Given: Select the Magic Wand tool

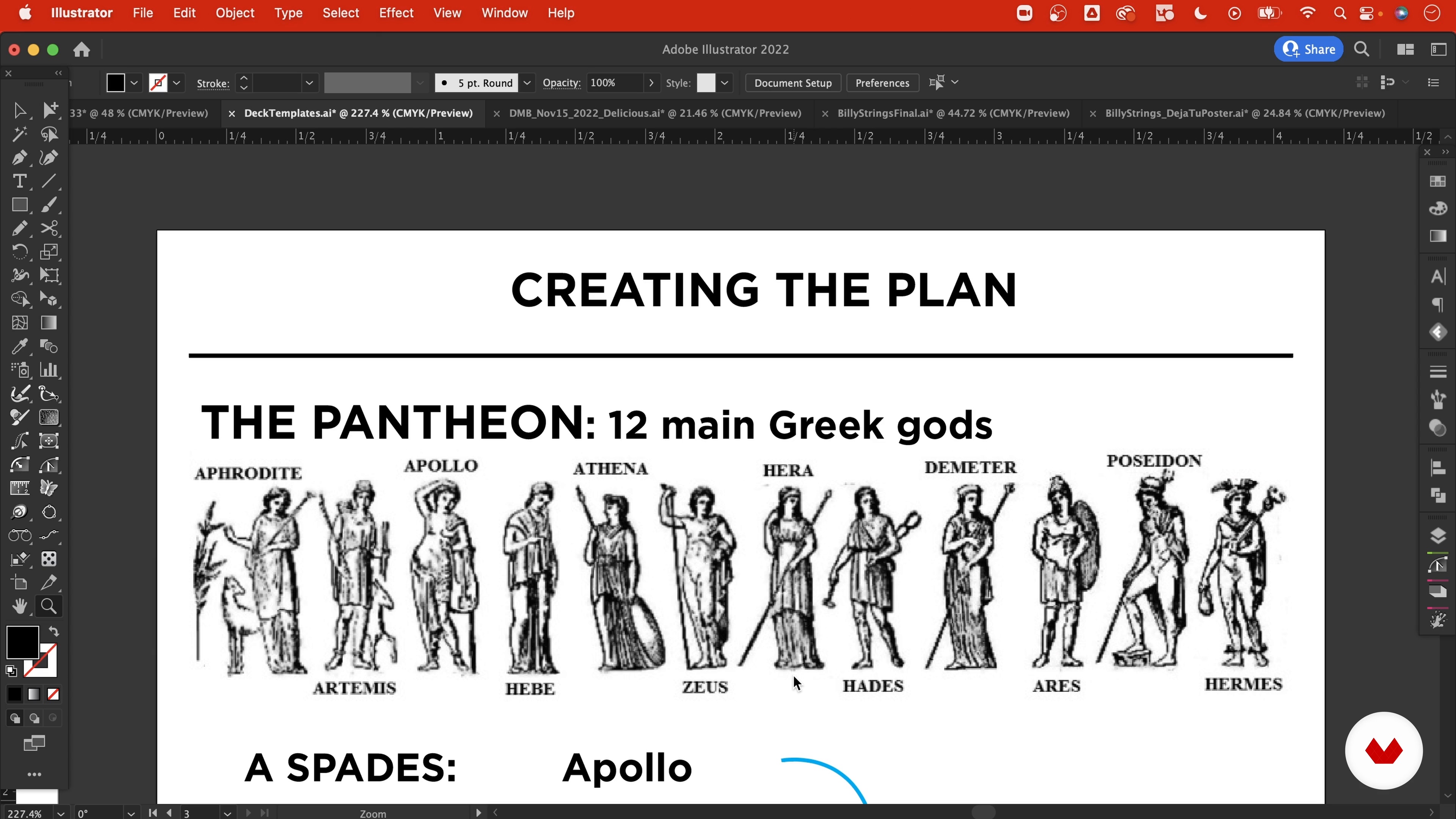Looking at the screenshot, I should (x=20, y=134).
